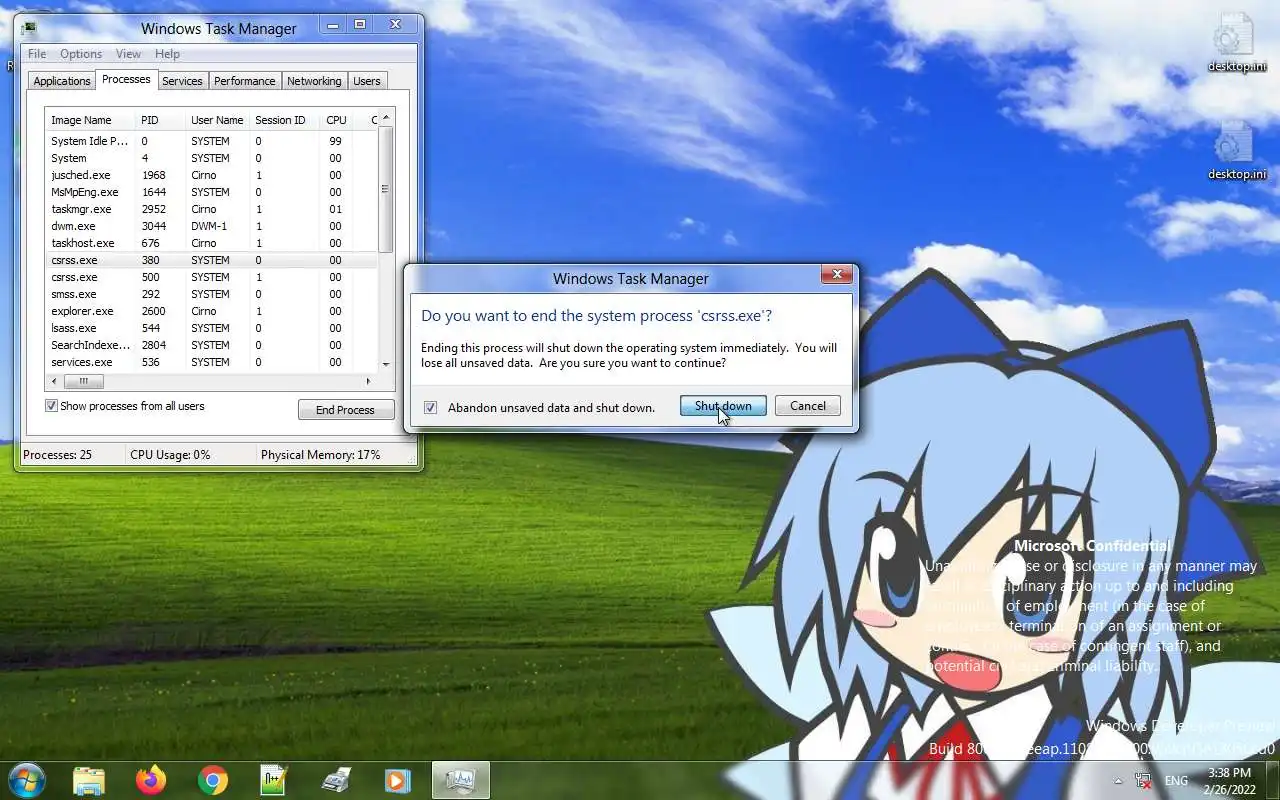Select csrss.exe with PID 380
Screen dimensions: 1280x800
click(x=212, y=260)
